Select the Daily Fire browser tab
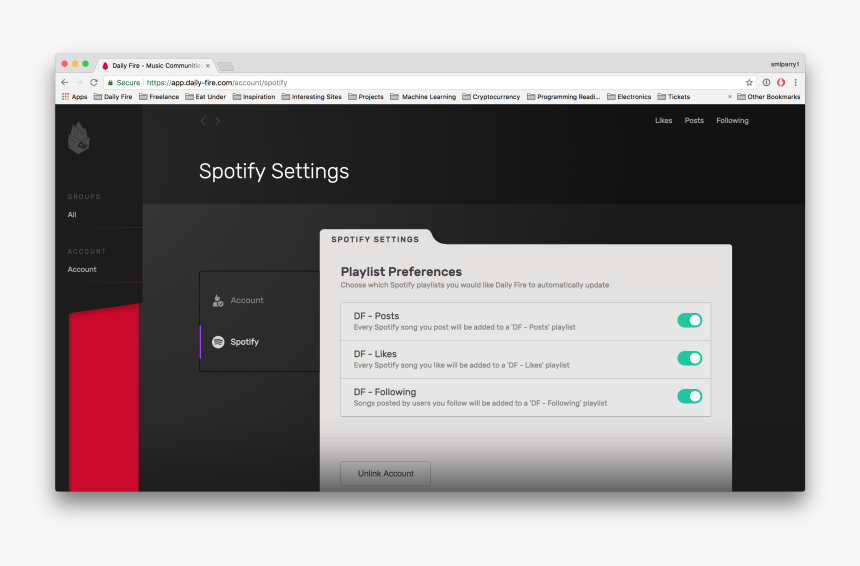 [156, 65]
